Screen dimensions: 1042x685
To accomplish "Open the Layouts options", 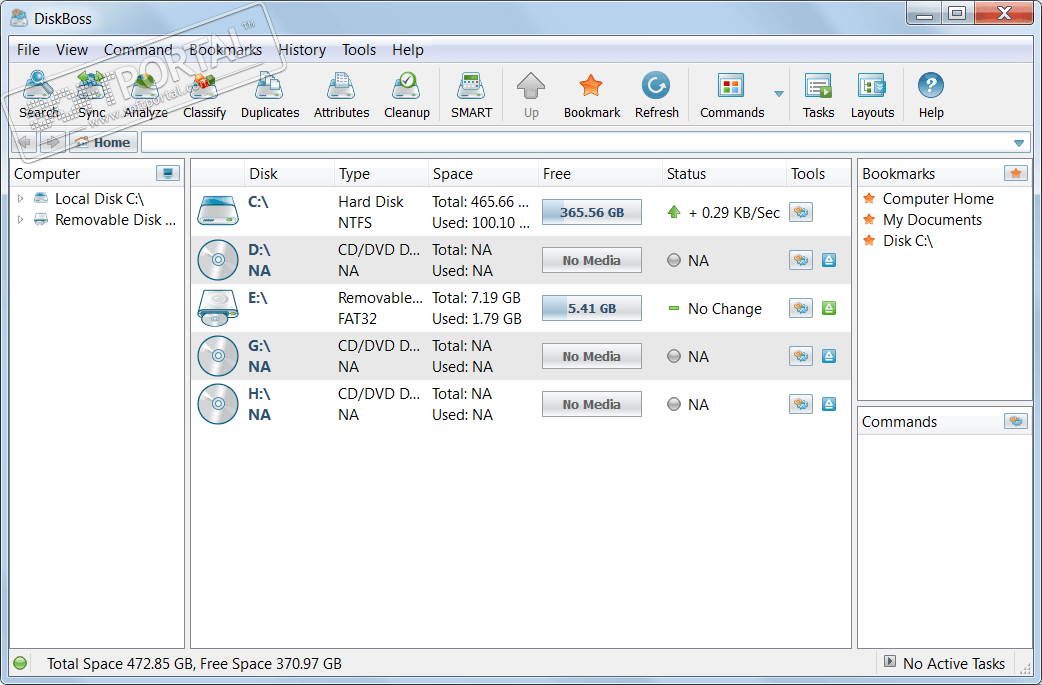I will coord(872,94).
